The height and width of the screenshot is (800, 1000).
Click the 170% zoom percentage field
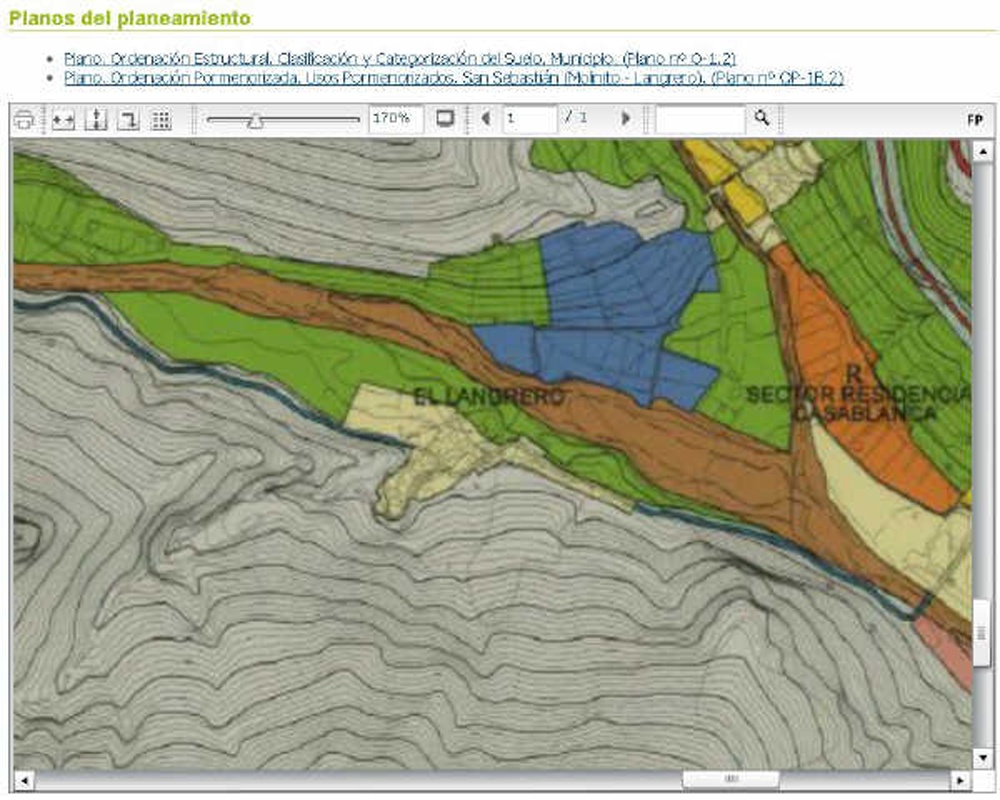[395, 119]
